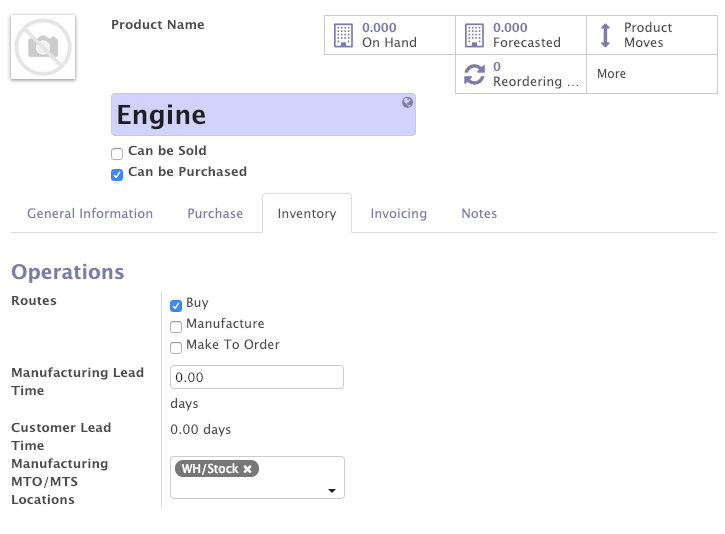This screenshot has width=725, height=534.
Task: Switch to the Invoicing tab
Action: (399, 214)
